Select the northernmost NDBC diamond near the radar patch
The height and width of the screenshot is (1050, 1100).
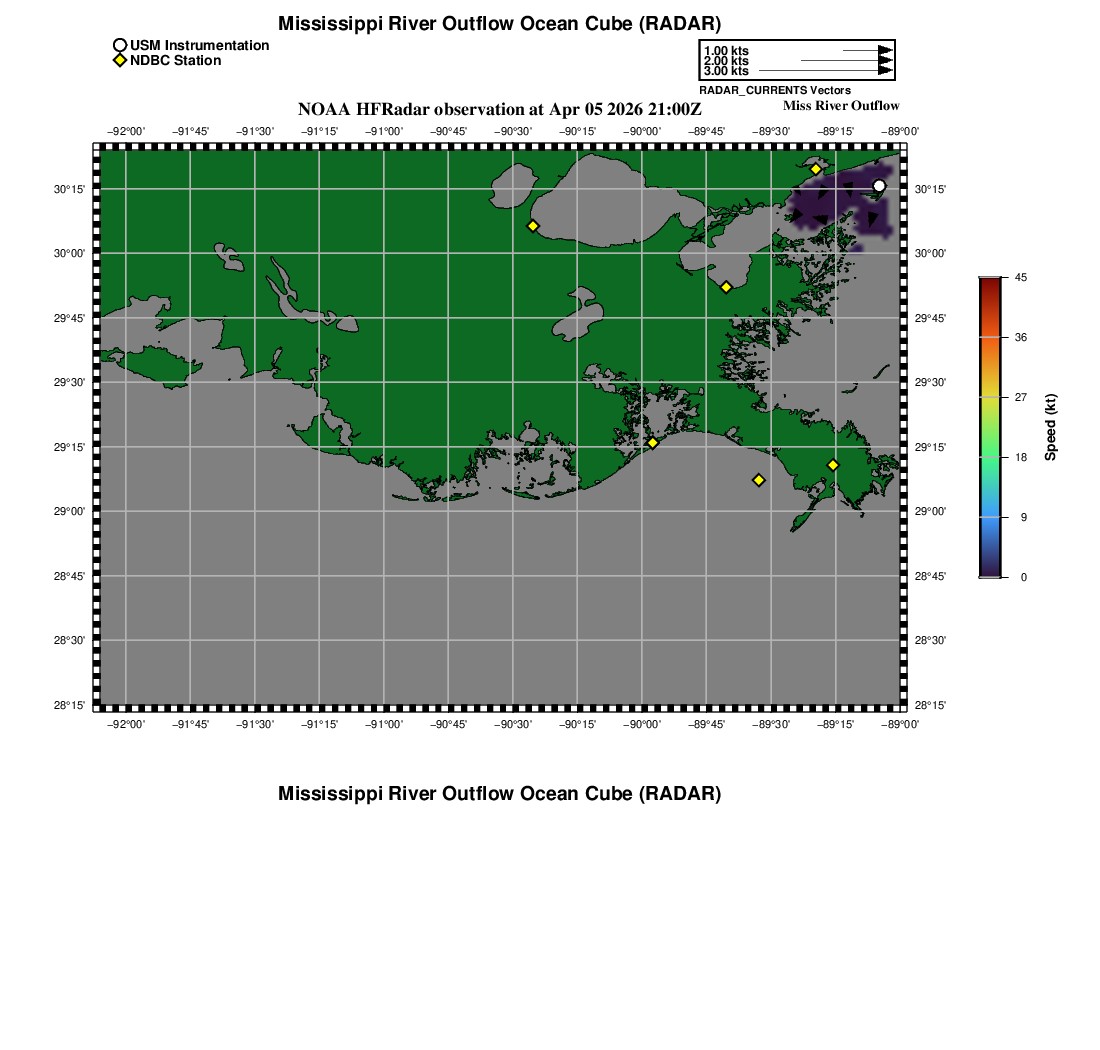point(816,169)
